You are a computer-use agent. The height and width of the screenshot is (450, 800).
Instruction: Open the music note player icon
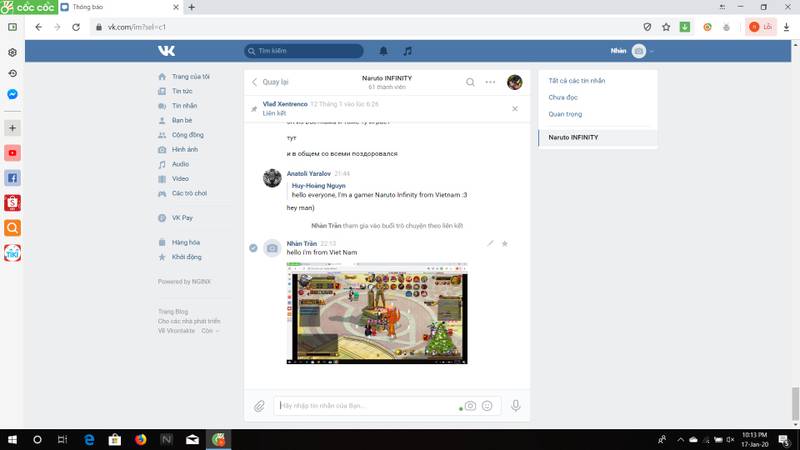point(407,51)
